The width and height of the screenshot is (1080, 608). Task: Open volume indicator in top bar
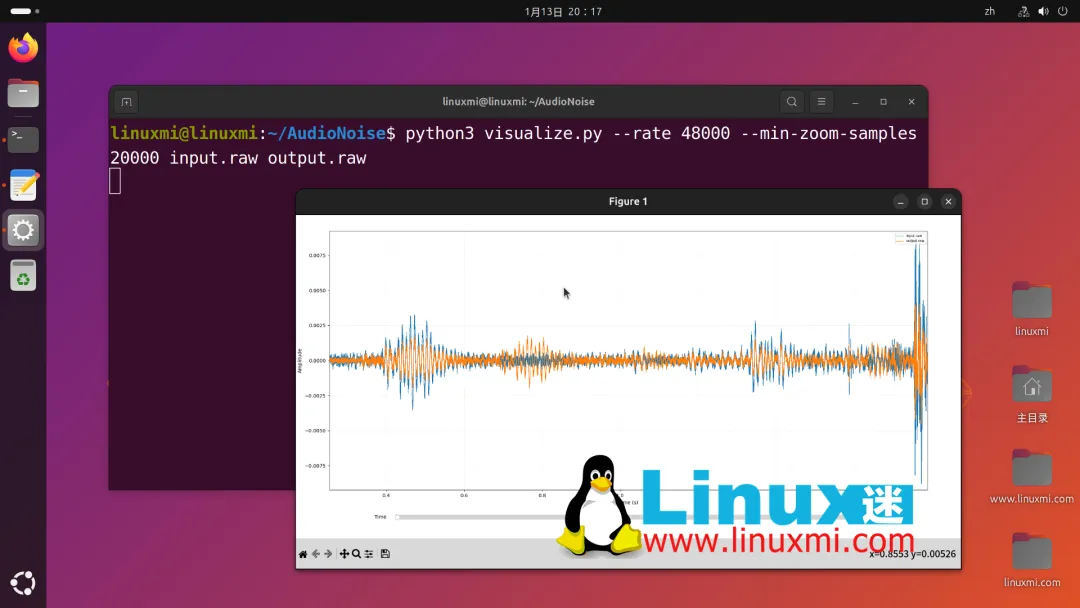(x=1043, y=12)
